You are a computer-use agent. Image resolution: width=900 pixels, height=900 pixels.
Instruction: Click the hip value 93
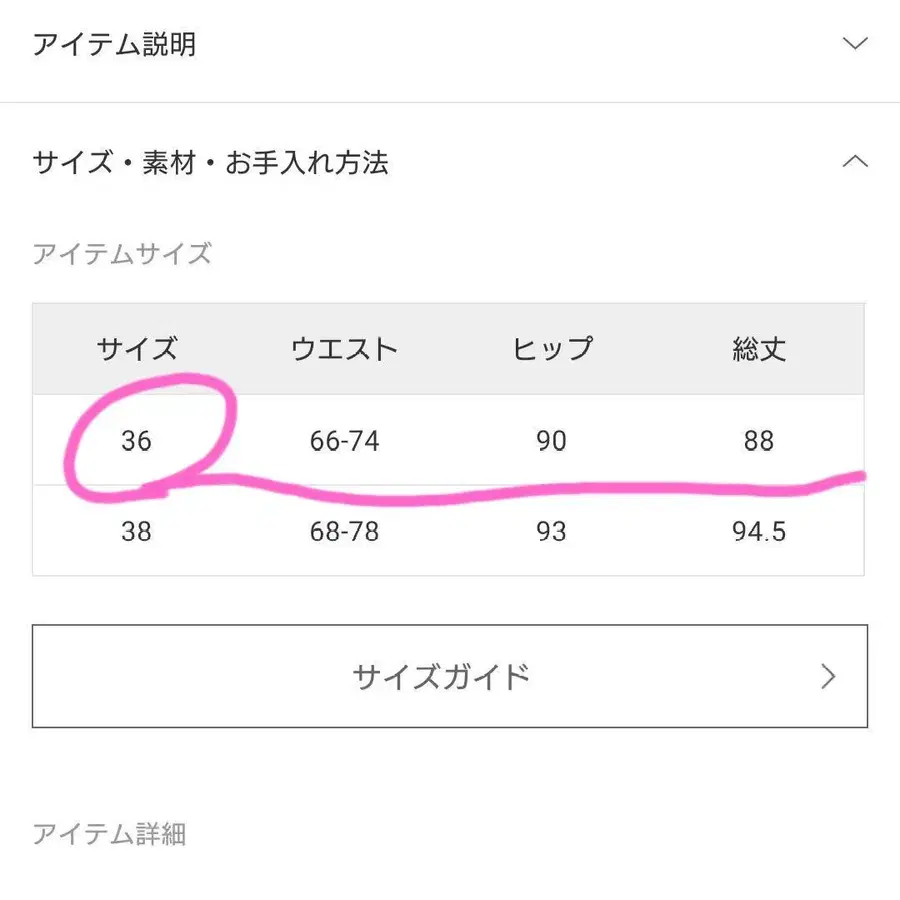tap(552, 531)
